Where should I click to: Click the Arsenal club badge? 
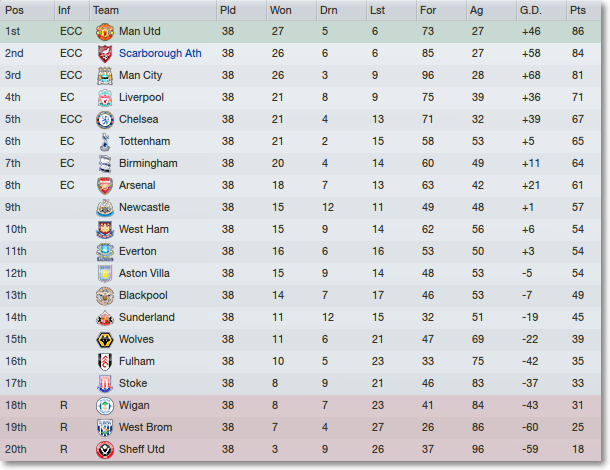(104, 186)
